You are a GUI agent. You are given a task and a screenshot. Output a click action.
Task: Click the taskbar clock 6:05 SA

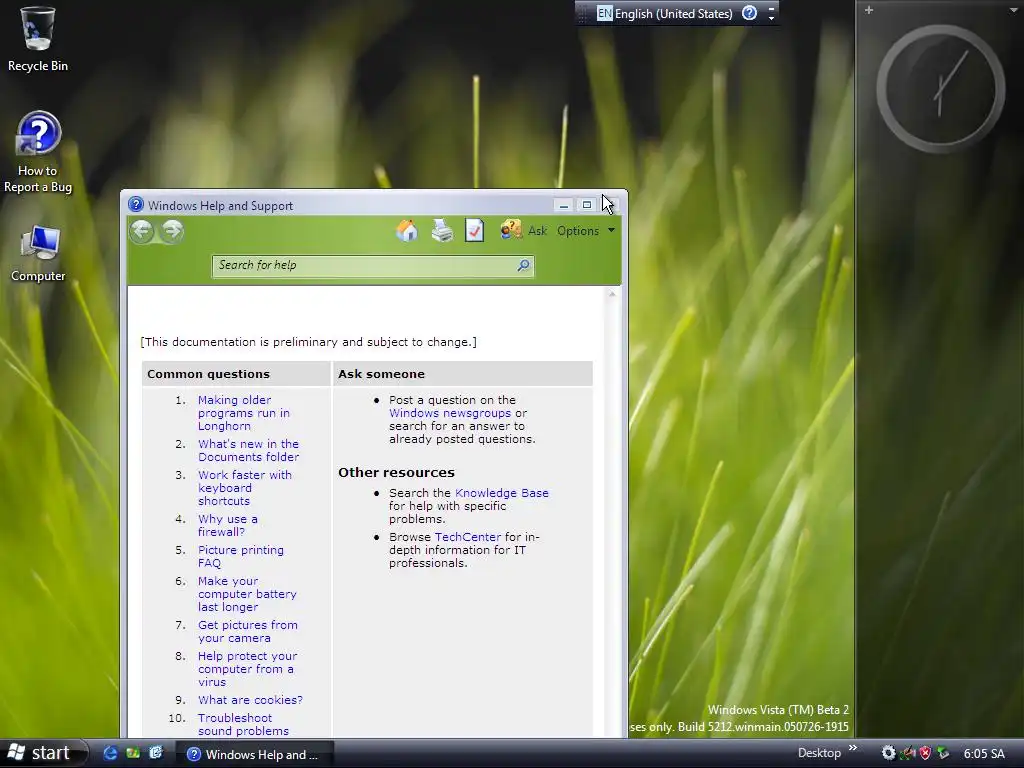(x=984, y=754)
